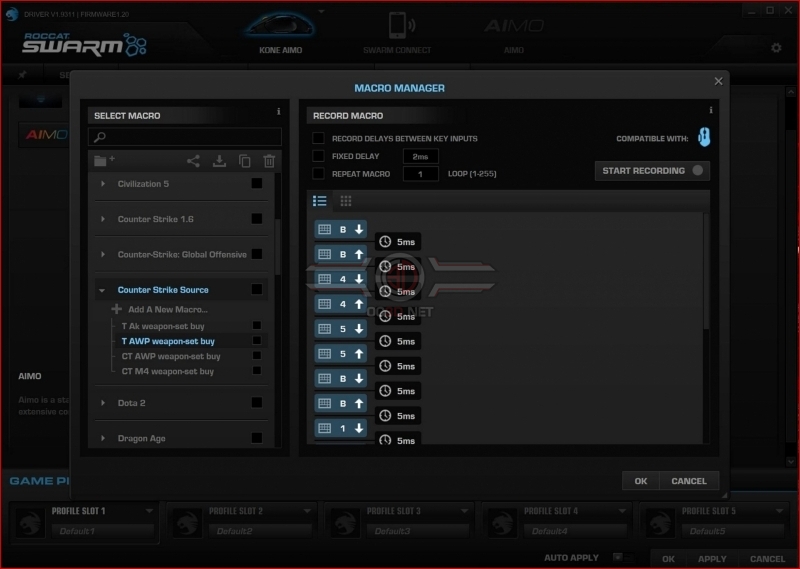Switch to the list view icon
The image size is (800, 569).
click(x=320, y=201)
